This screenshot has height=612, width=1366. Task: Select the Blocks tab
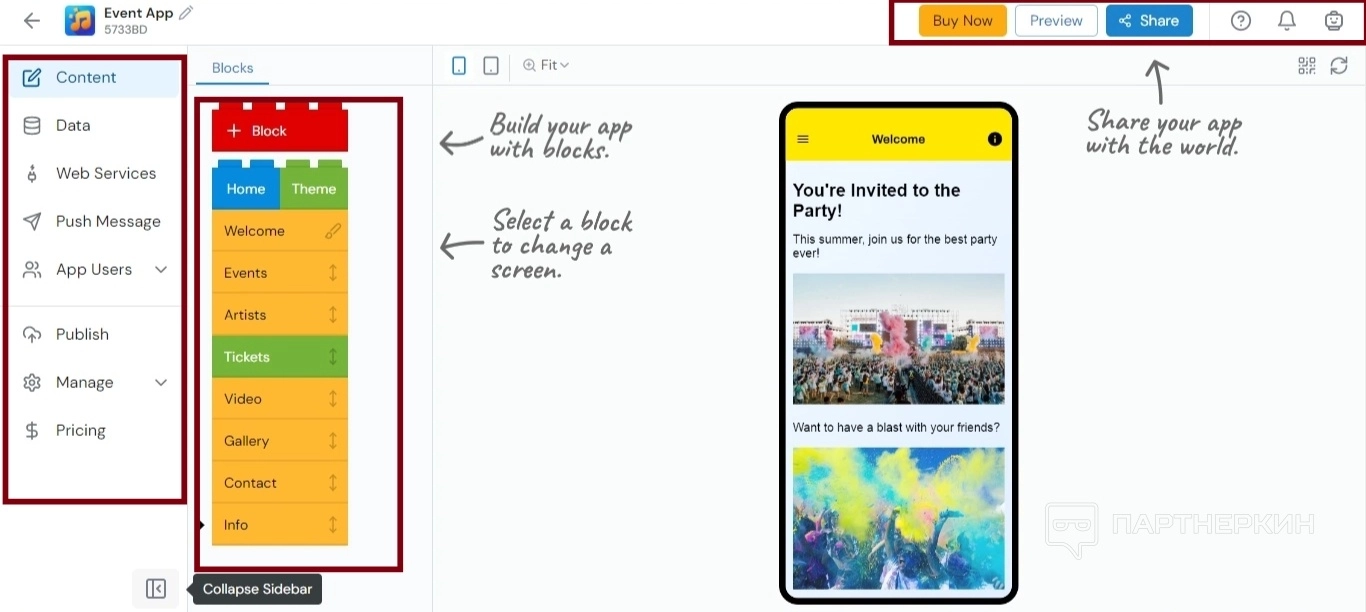click(x=233, y=68)
